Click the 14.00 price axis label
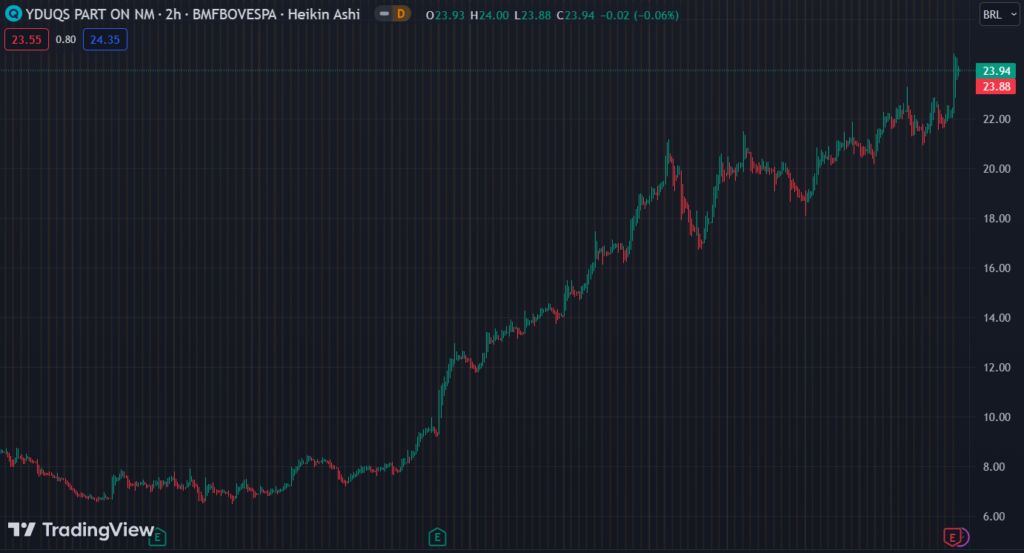This screenshot has width=1024, height=553. click(x=997, y=317)
